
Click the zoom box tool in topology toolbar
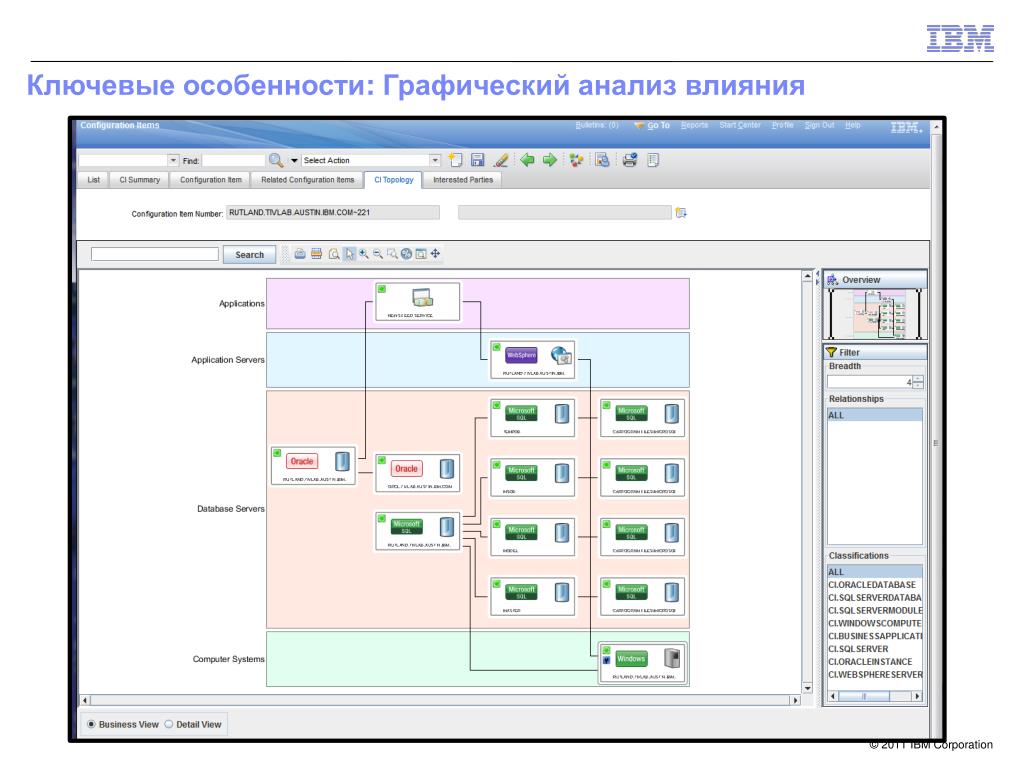click(x=392, y=254)
